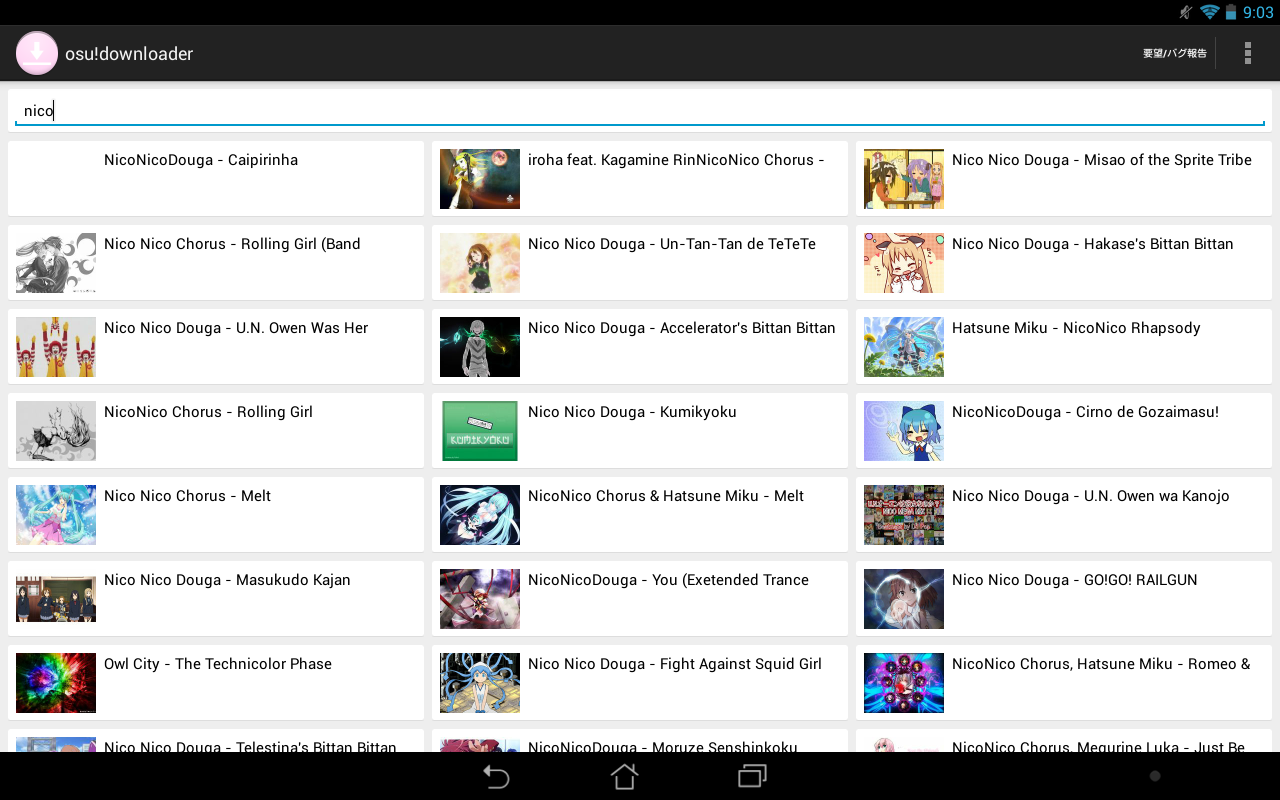Screen dimensions: 1280x800
Task: Select Nico Nico Douga - U.N. Owen wa Kanojo
Action: point(1091,496)
